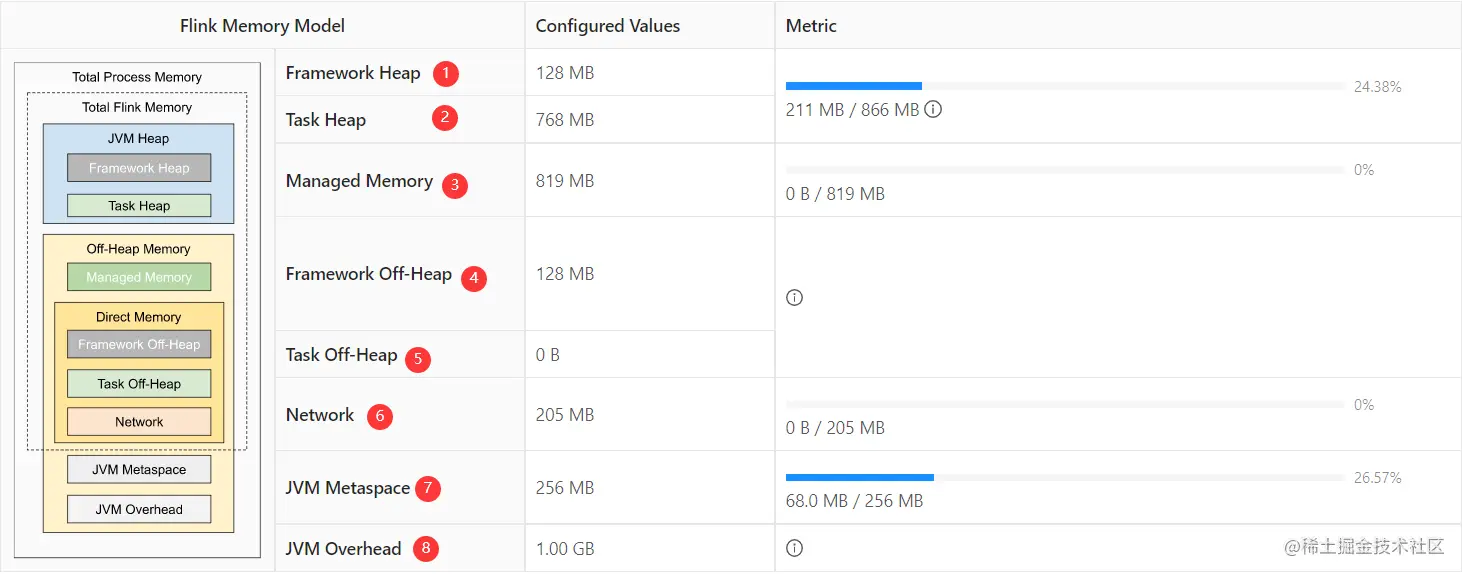Click the 0 B value for Task Off-Heap
The width and height of the screenshot is (1462, 574).
click(547, 355)
